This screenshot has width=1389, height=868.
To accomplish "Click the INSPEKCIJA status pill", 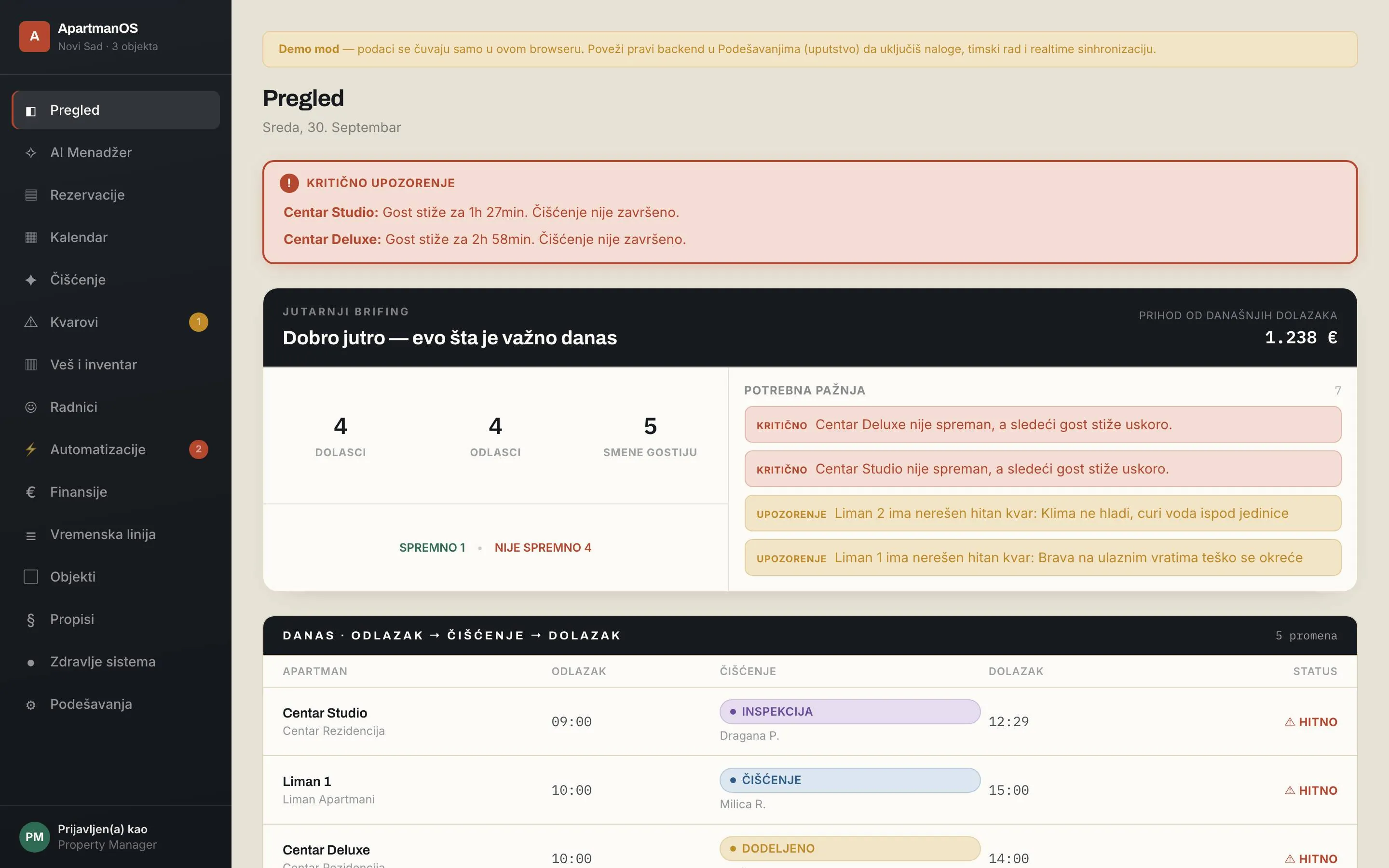I will [x=850, y=712].
